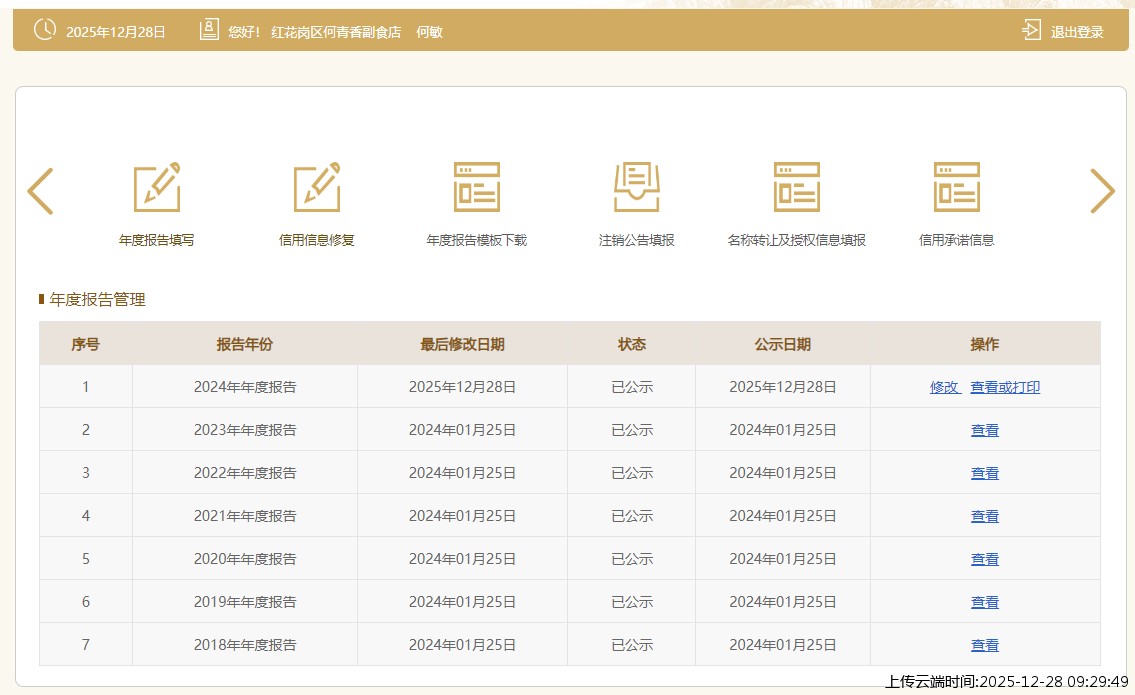Viewport: 1135px width, 695px height.
Task: Select the 名称转让及授权信息填报 icon
Action: pyautogui.click(x=797, y=187)
